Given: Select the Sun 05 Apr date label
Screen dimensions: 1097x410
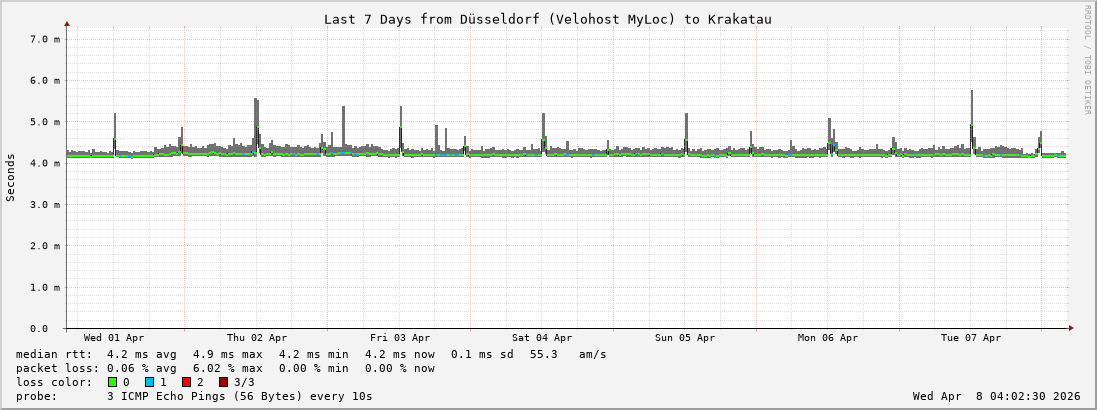Looking at the screenshot, I should (x=685, y=338).
